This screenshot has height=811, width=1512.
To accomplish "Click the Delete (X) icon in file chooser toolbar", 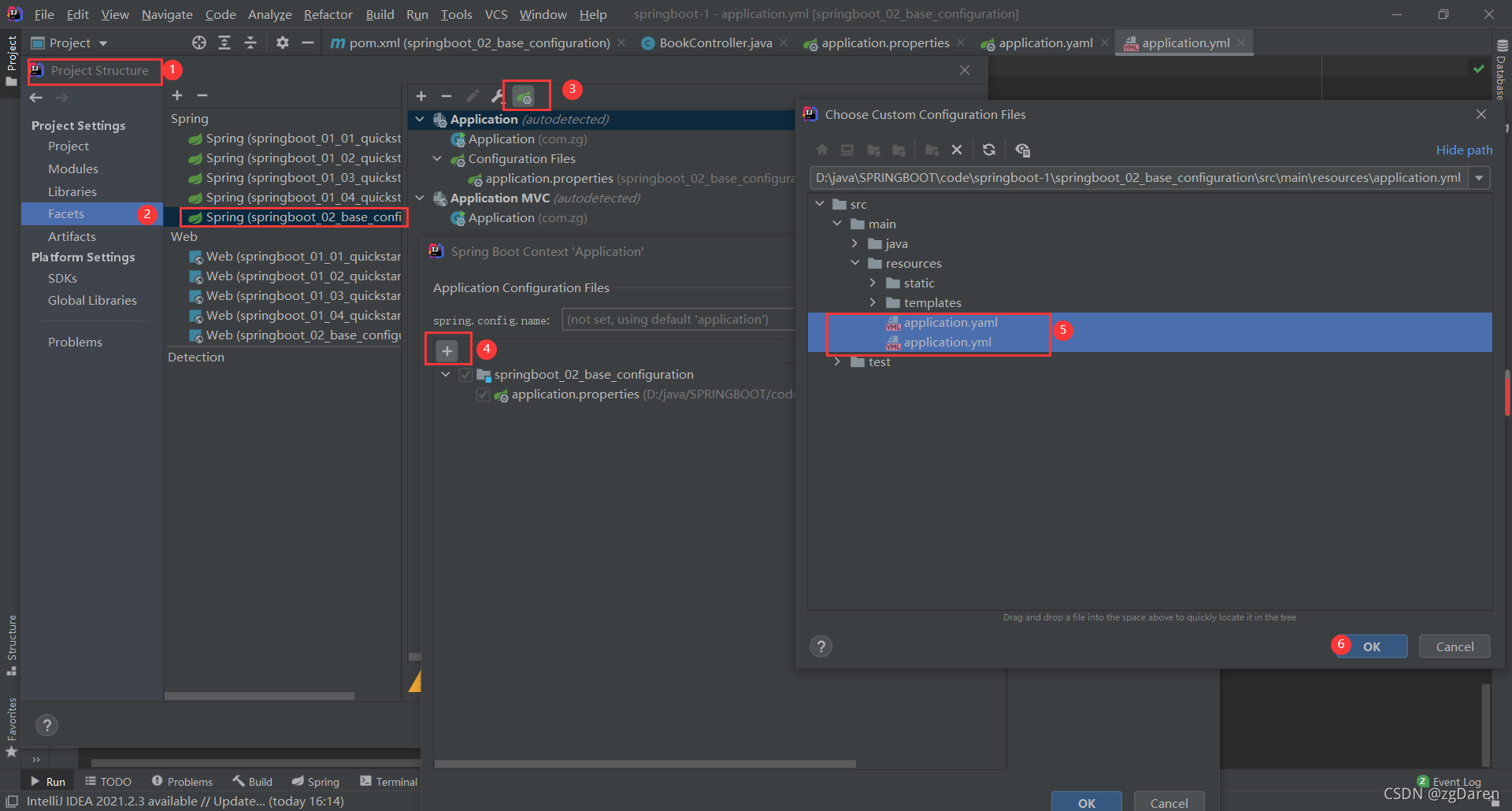I will [957, 150].
